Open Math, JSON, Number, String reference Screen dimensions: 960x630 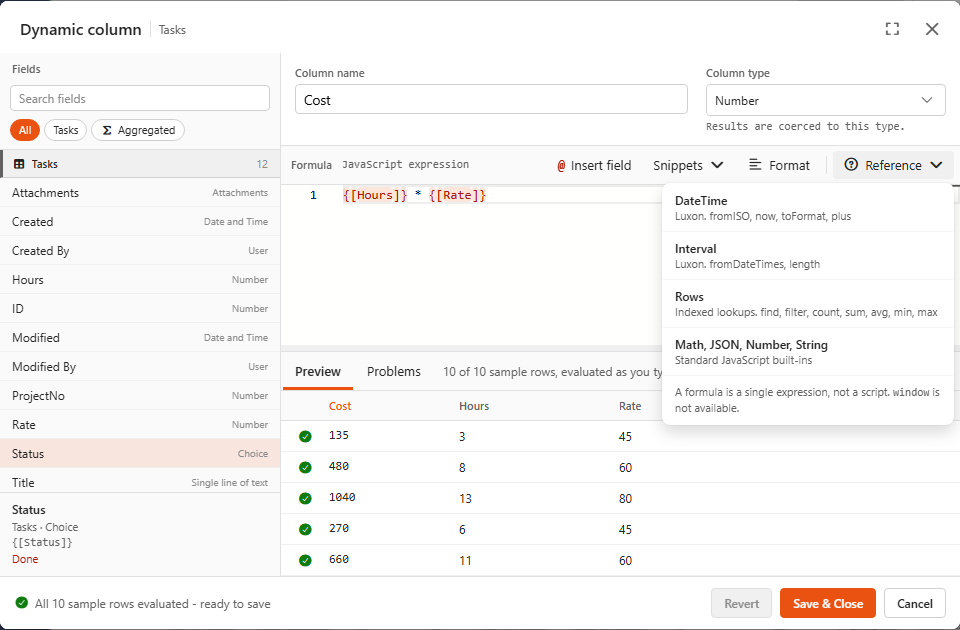point(808,352)
